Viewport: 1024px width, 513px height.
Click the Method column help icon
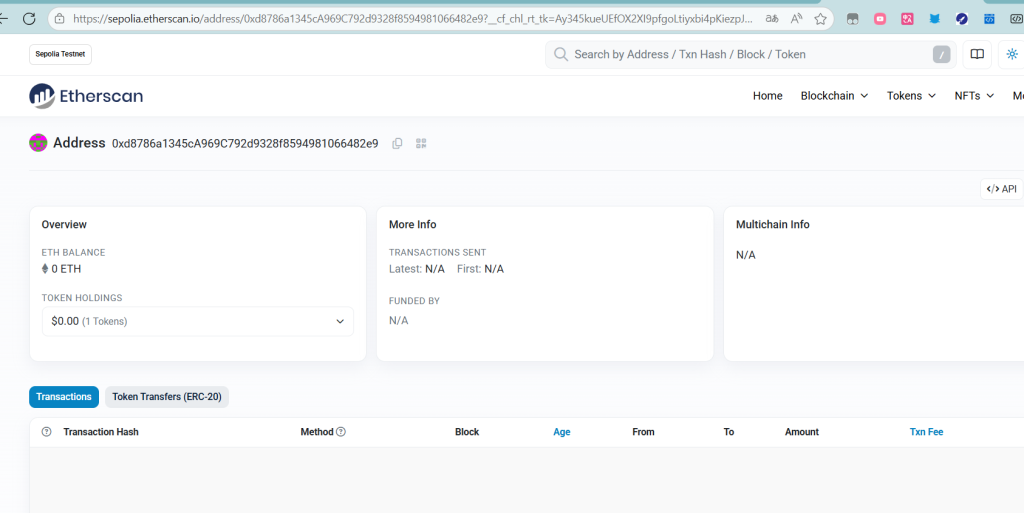(x=341, y=432)
